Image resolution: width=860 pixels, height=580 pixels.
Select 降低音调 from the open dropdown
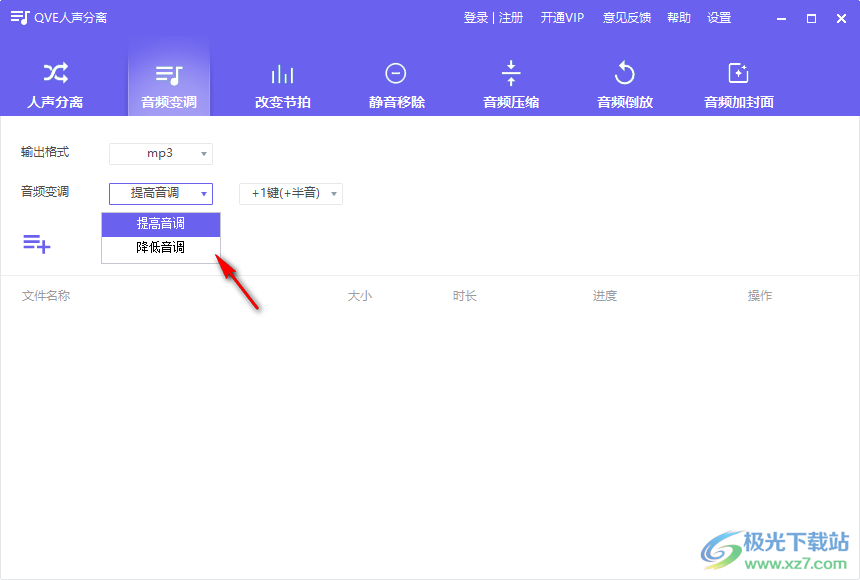point(160,248)
